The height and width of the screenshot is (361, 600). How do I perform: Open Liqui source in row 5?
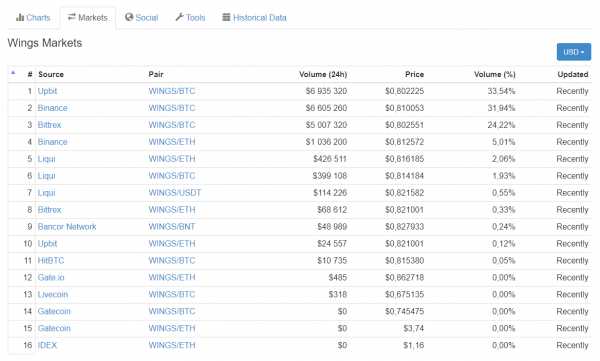point(46,159)
